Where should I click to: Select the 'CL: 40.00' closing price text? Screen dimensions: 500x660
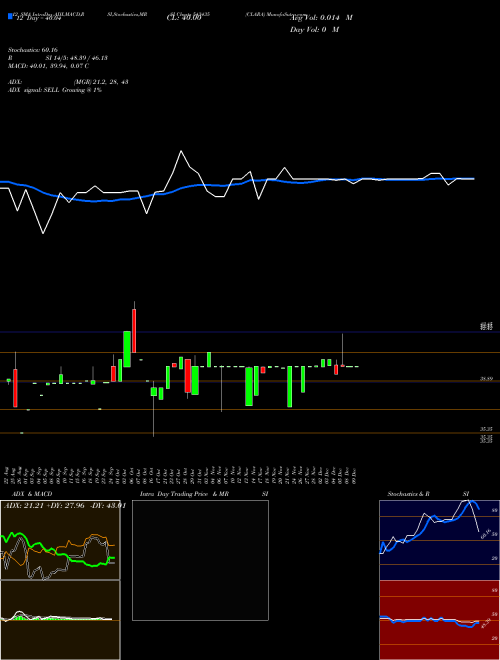click(x=184, y=18)
